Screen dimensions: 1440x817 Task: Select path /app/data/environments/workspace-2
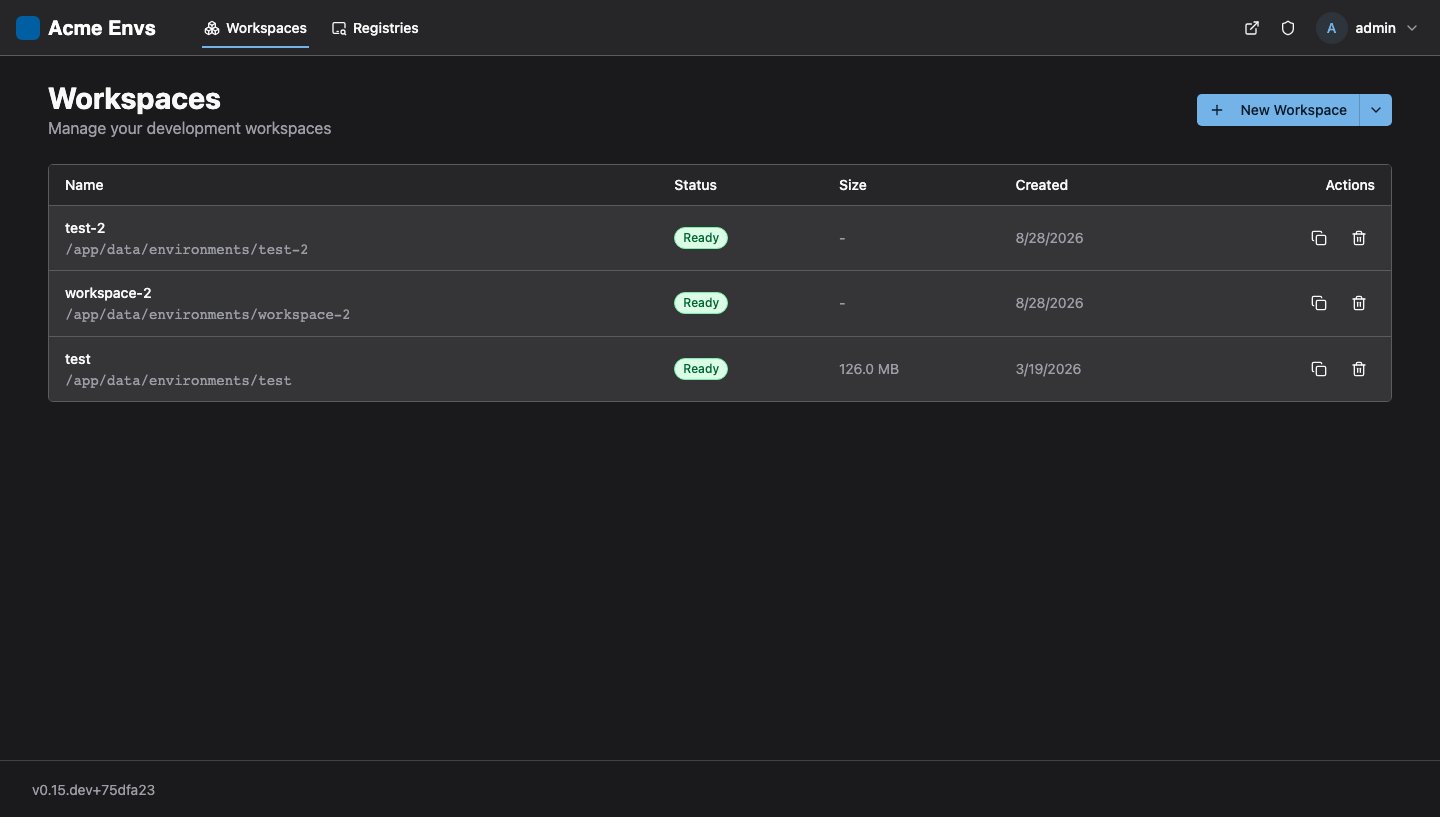pyautogui.click(x=207, y=315)
